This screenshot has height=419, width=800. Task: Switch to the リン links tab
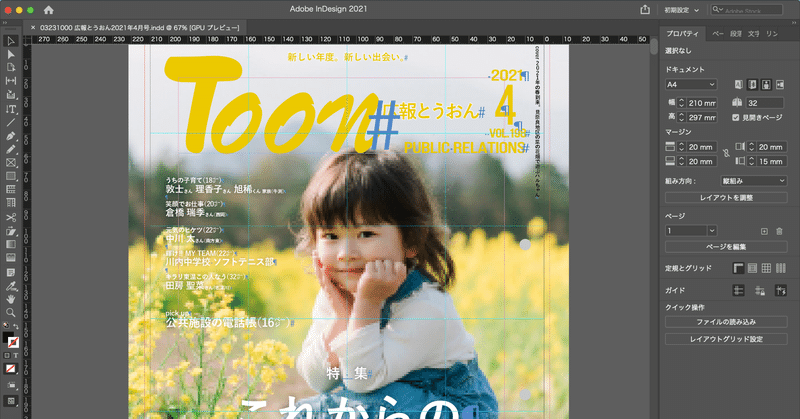772,34
